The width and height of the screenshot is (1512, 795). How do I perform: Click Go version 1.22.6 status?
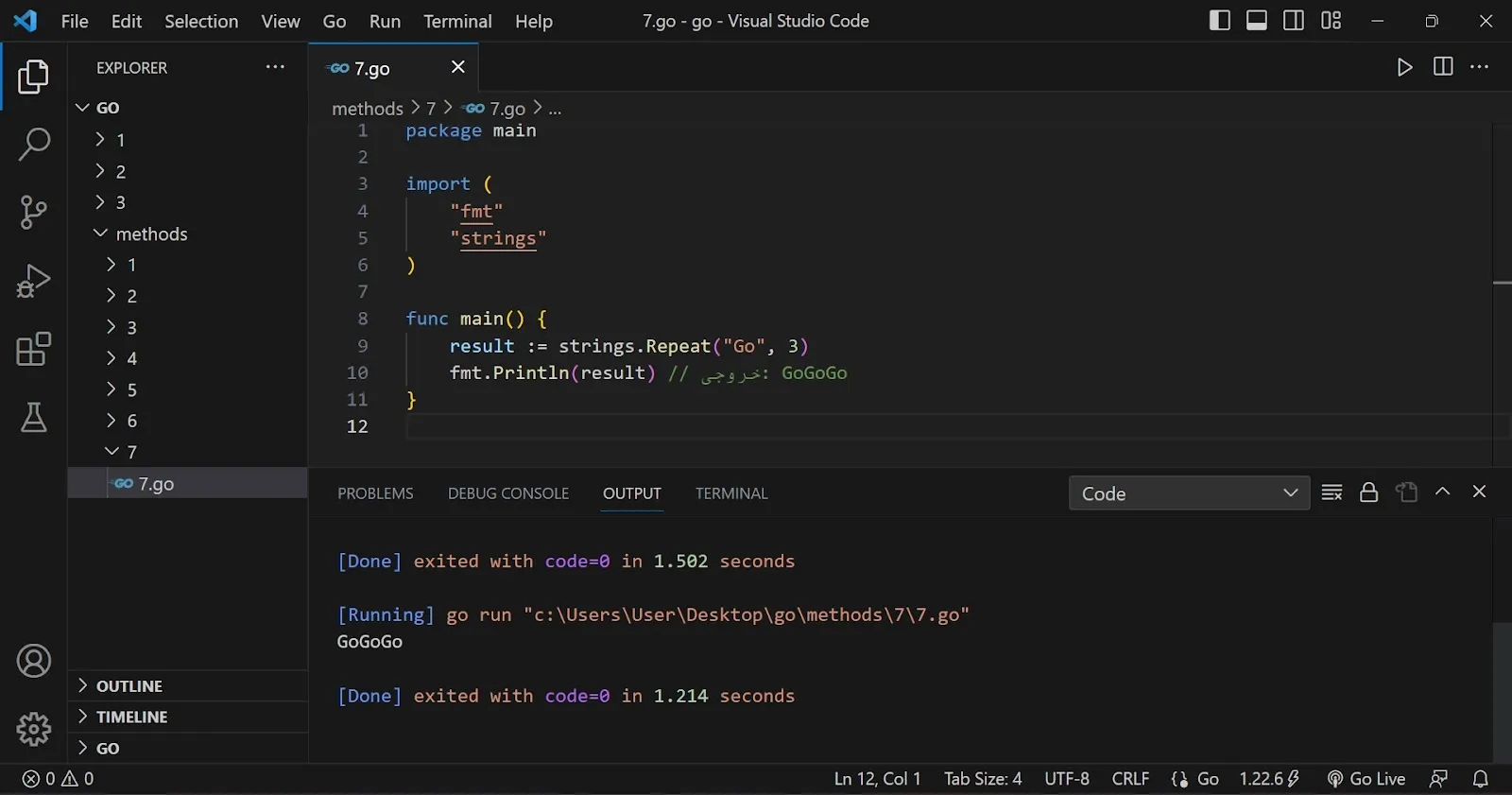pos(1269,779)
